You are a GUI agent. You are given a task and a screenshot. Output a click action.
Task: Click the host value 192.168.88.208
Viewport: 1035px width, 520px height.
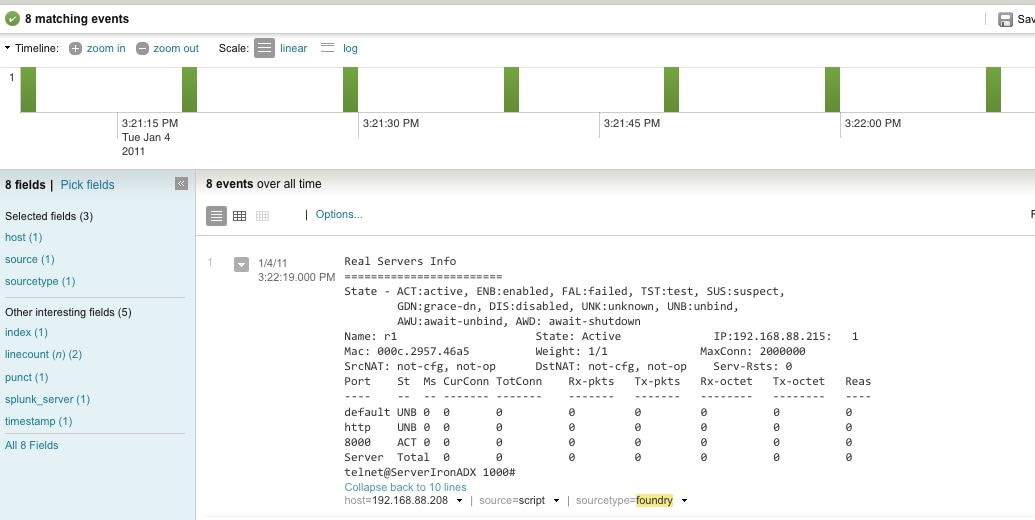point(409,500)
